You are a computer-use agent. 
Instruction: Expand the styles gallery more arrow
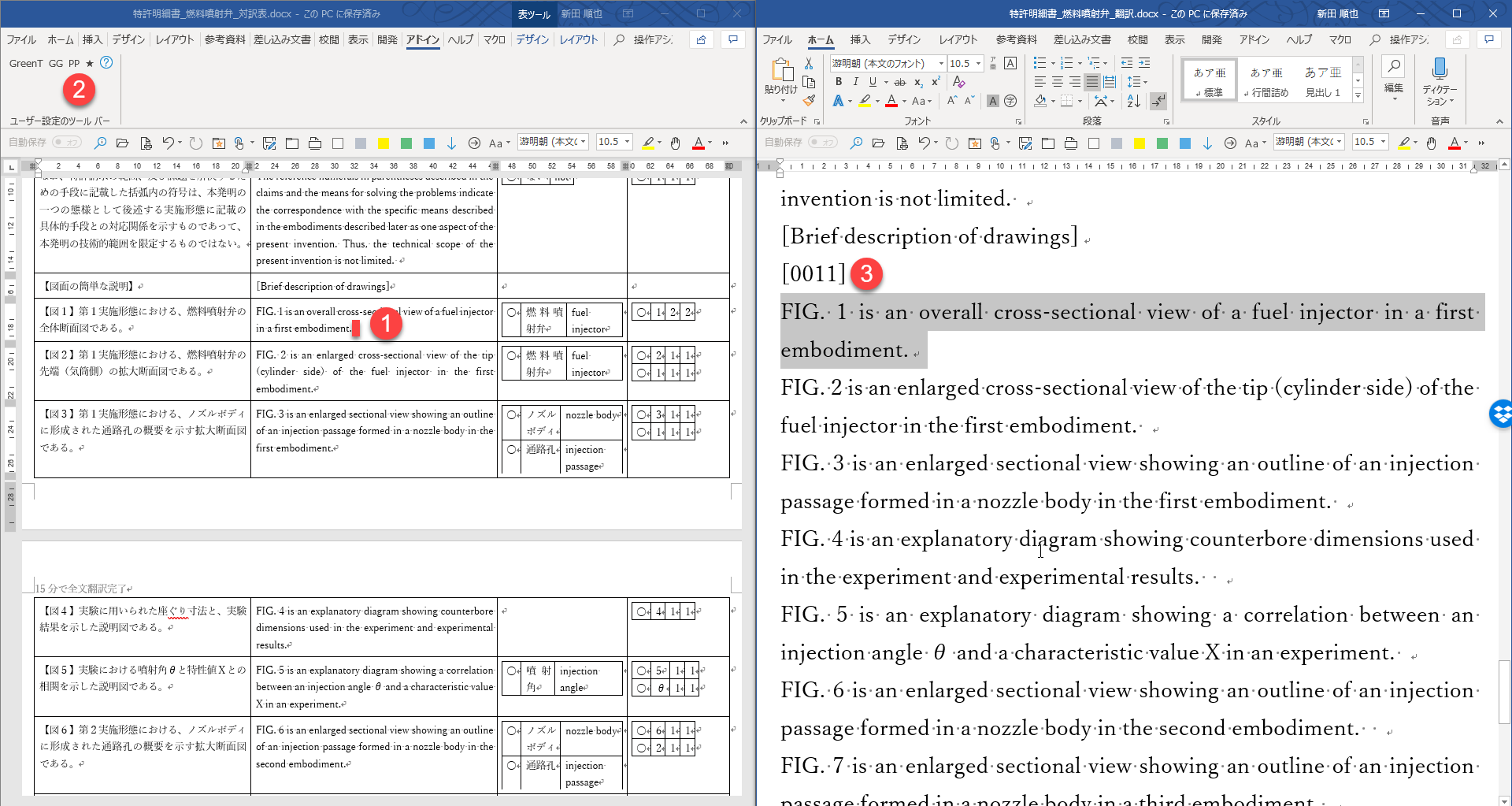click(x=1358, y=95)
